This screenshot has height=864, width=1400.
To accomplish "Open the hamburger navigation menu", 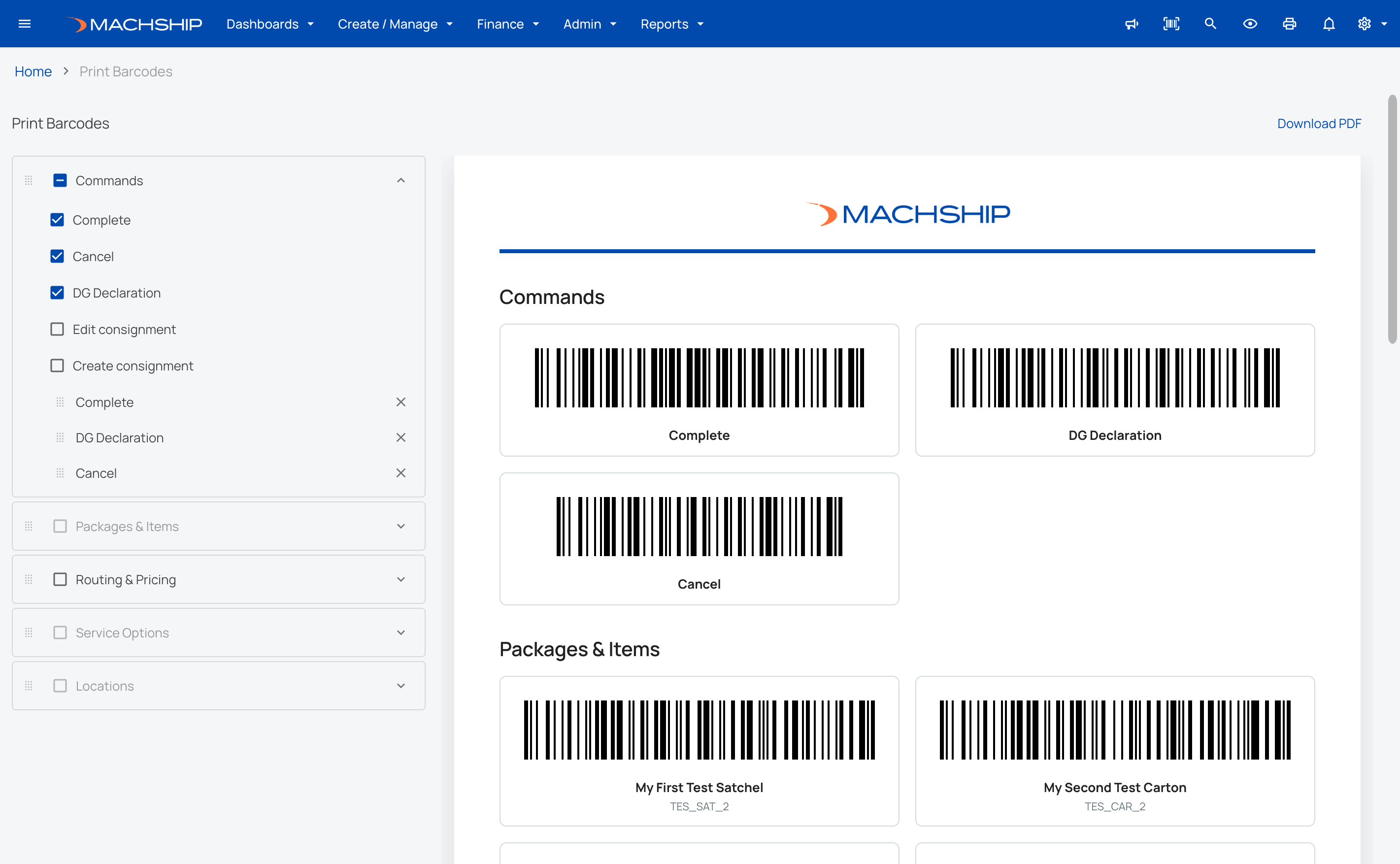I will click(x=25, y=24).
